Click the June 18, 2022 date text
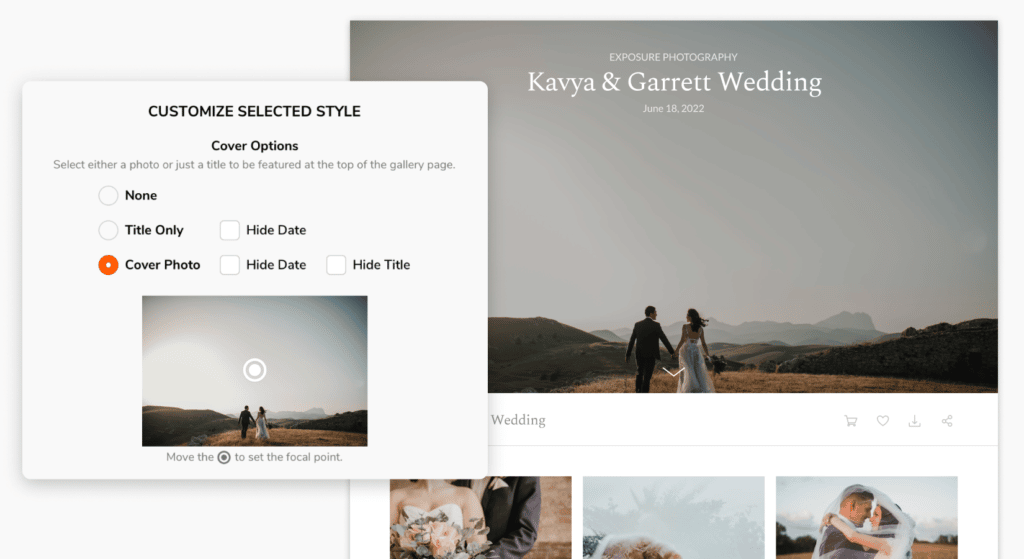This screenshot has width=1024, height=559. pyautogui.click(x=673, y=108)
